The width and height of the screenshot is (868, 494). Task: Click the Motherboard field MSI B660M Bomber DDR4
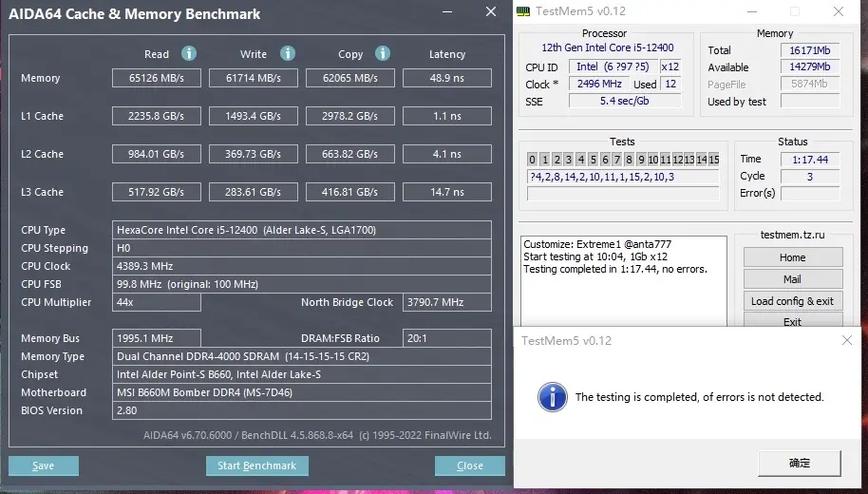point(302,393)
